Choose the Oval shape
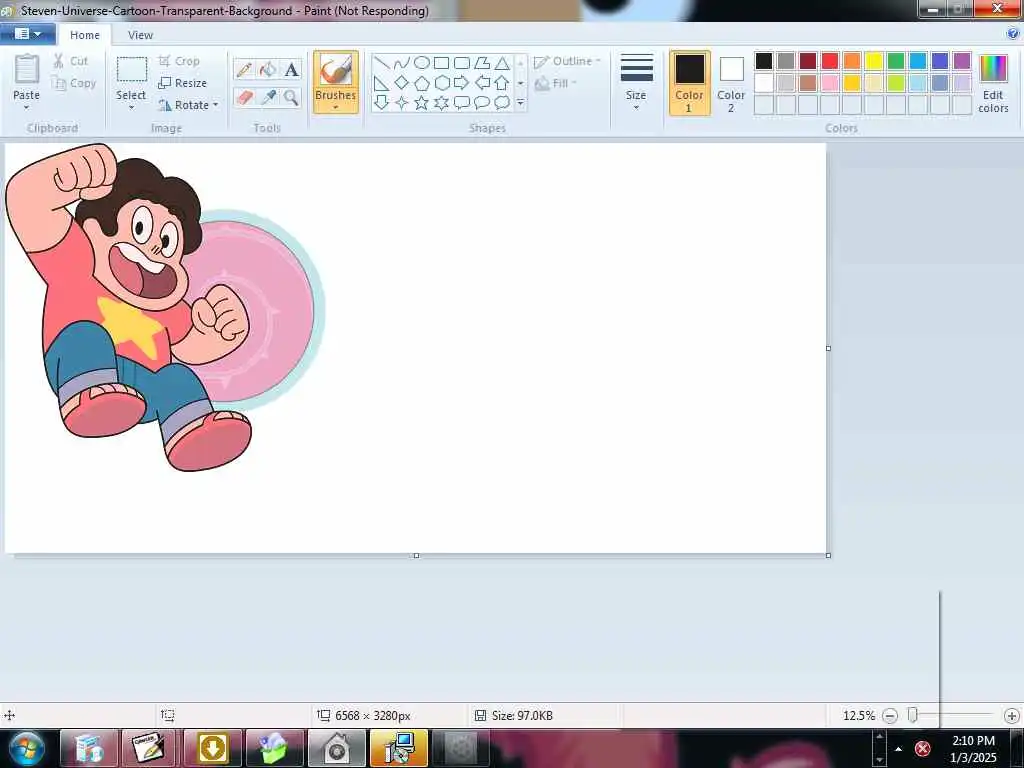 (422, 63)
